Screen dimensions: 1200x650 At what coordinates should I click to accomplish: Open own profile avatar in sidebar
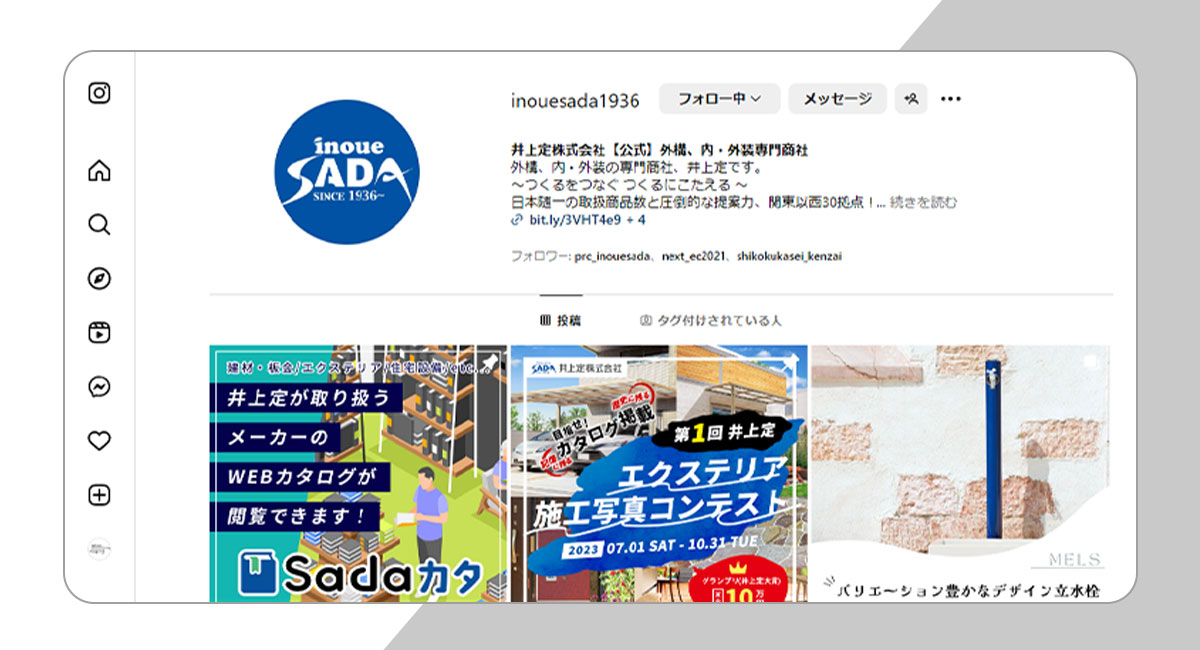pos(99,548)
